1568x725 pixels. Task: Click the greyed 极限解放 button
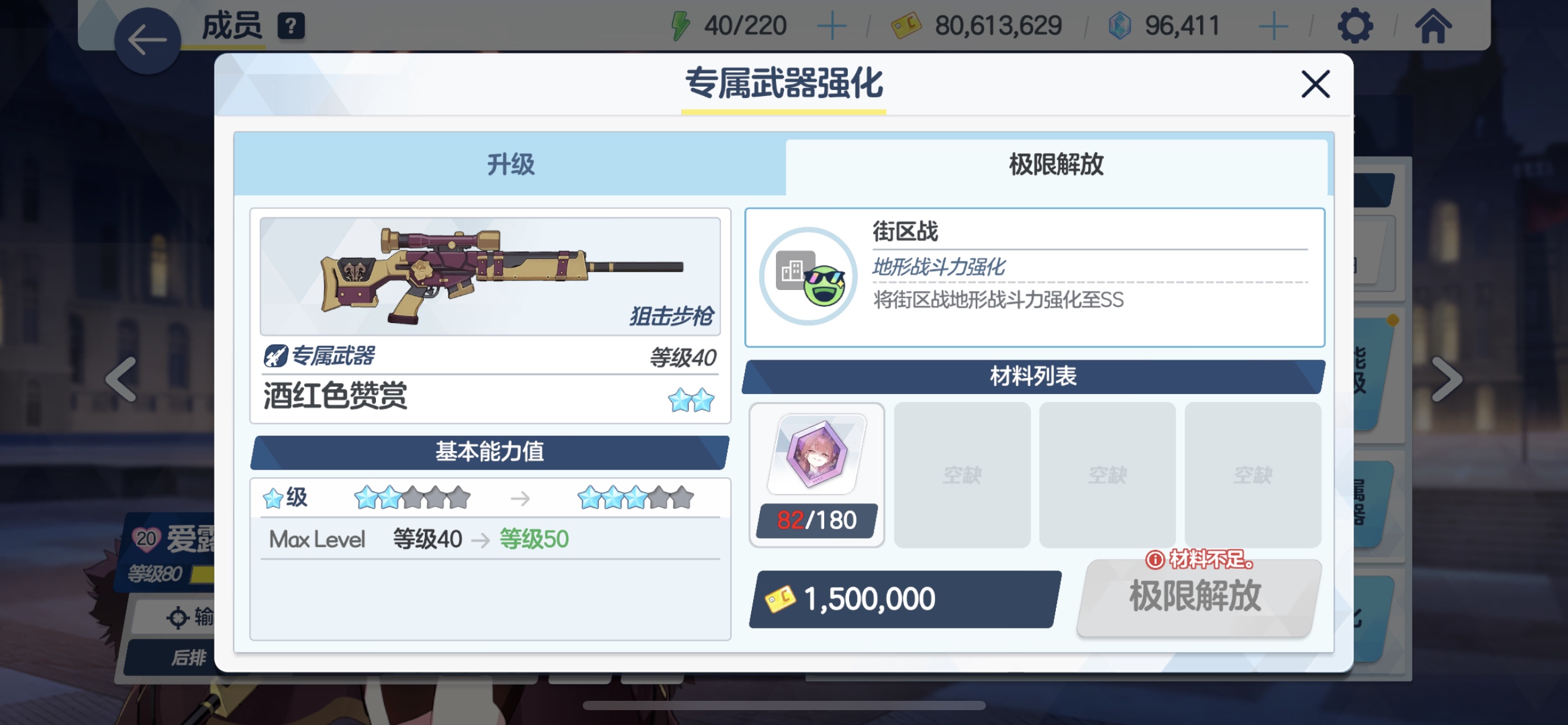click(x=1196, y=597)
